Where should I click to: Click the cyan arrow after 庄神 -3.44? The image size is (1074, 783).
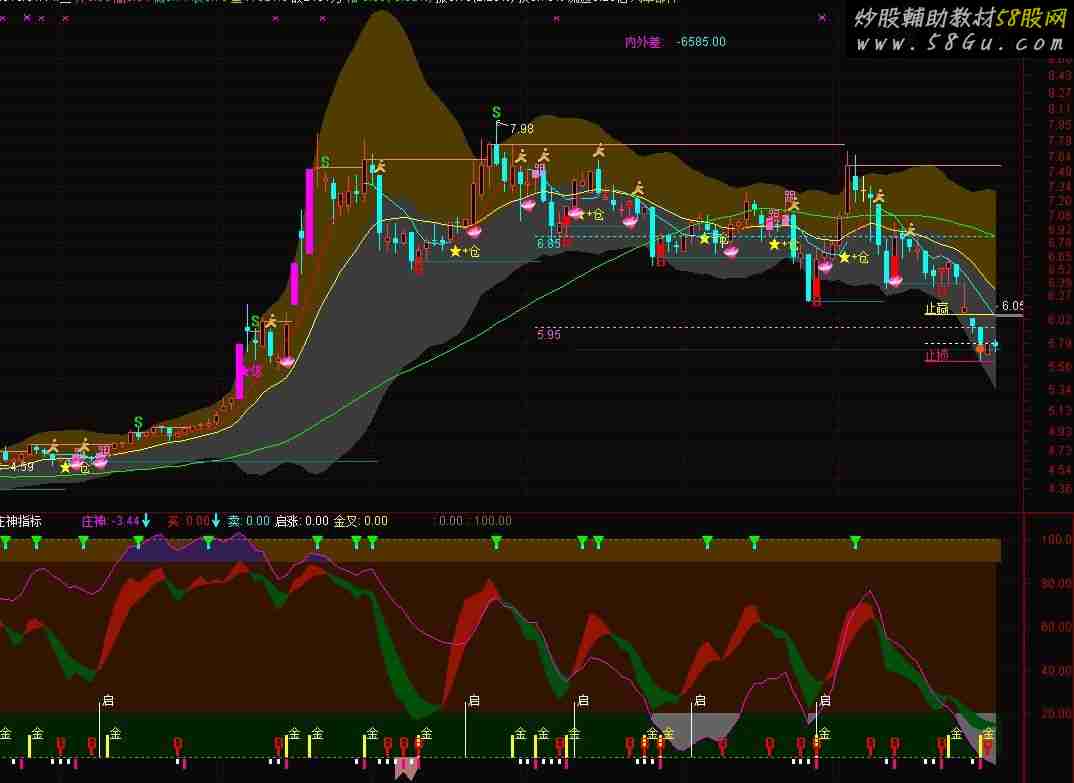pyautogui.click(x=146, y=521)
